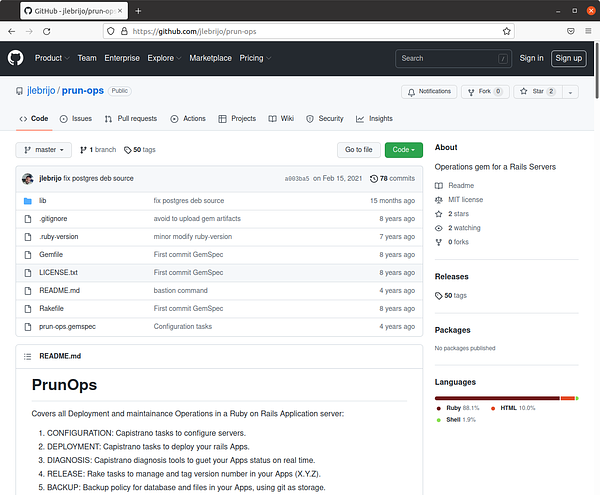This screenshot has width=600, height=495.
Task: Open the MIT license link
Action: coord(465,199)
